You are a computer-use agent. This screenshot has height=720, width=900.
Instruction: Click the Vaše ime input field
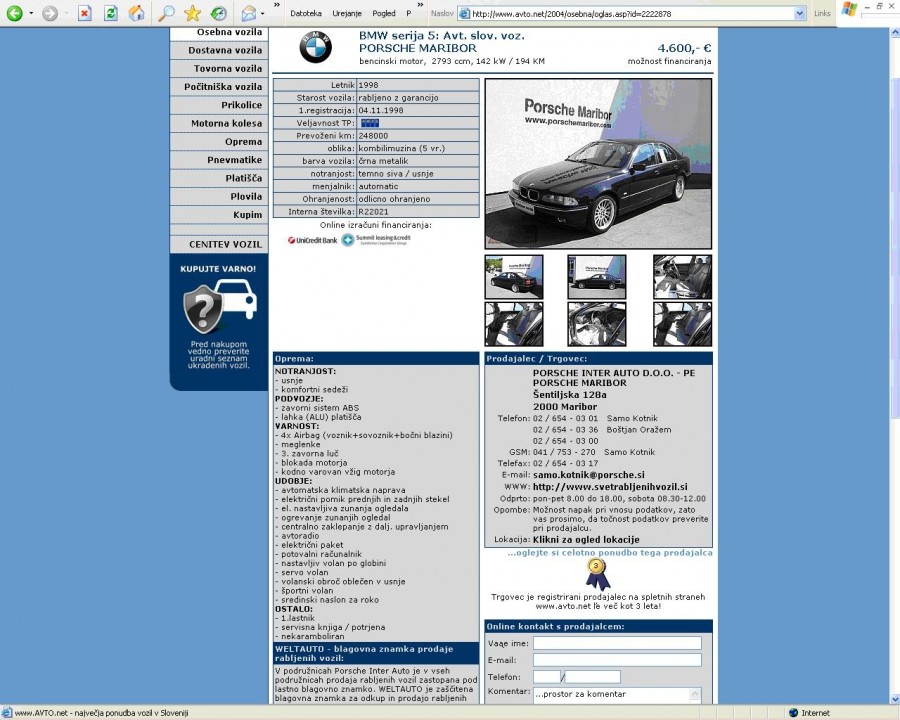point(617,643)
